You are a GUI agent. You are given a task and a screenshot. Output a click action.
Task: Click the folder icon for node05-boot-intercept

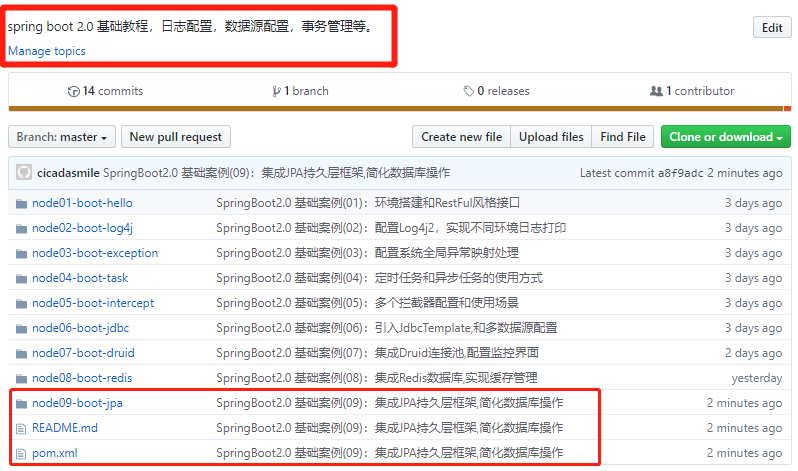click(x=21, y=303)
